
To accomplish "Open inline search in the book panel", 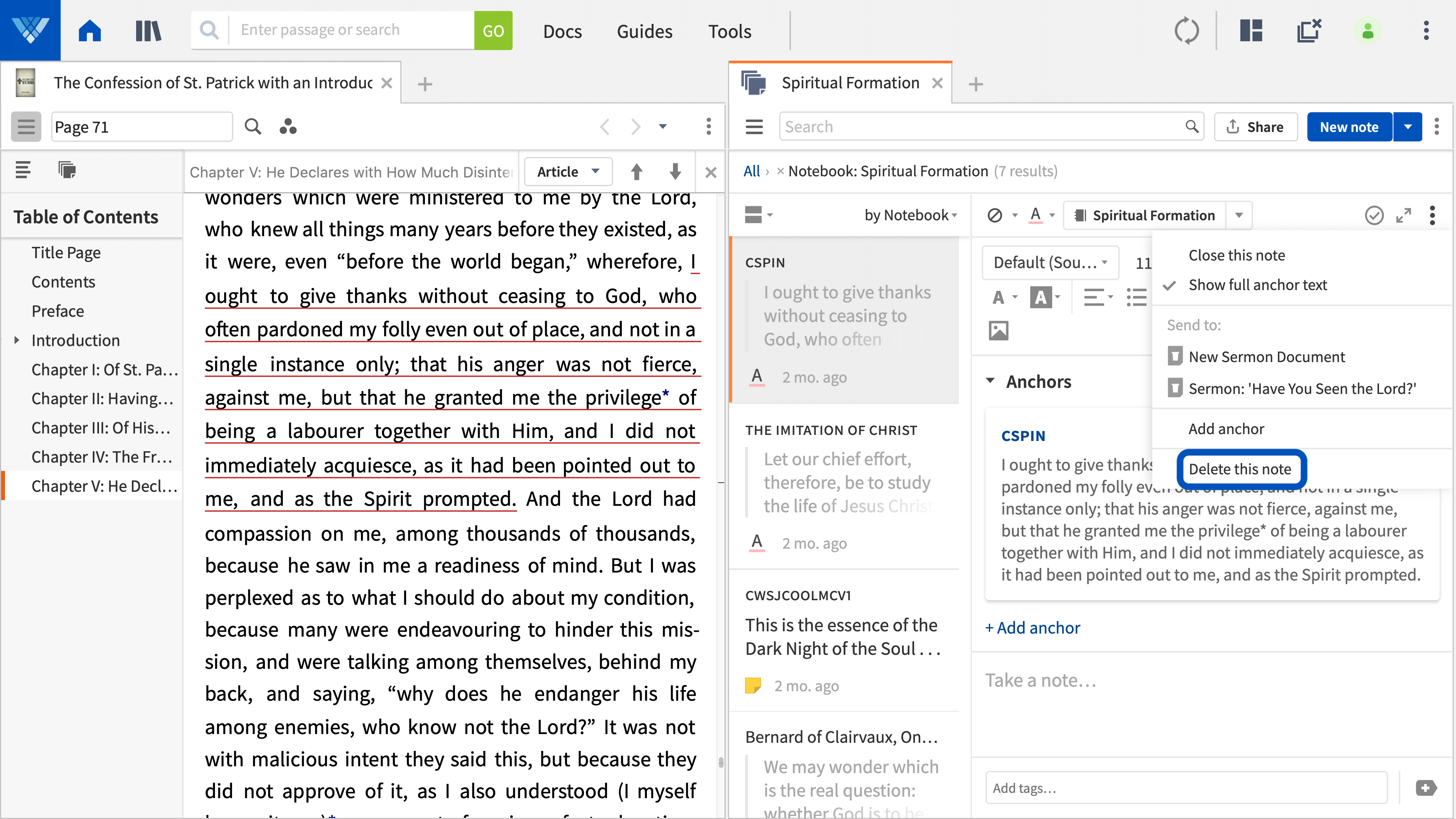I will click(253, 127).
